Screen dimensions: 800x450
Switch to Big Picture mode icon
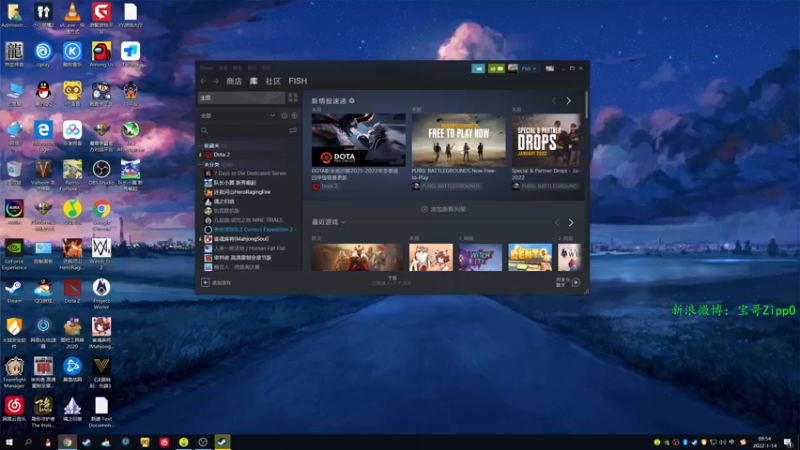[x=549, y=68]
